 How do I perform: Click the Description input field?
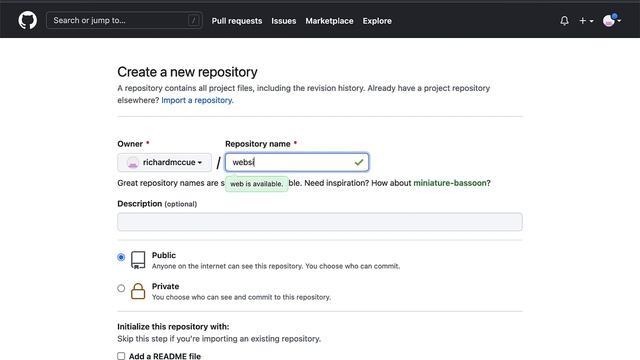coord(320,222)
